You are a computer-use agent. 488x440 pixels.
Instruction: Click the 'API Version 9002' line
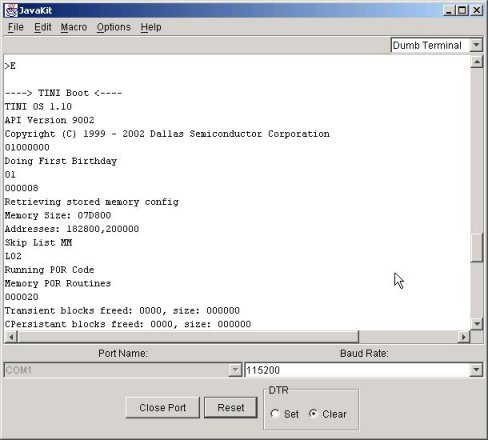[x=49, y=120]
